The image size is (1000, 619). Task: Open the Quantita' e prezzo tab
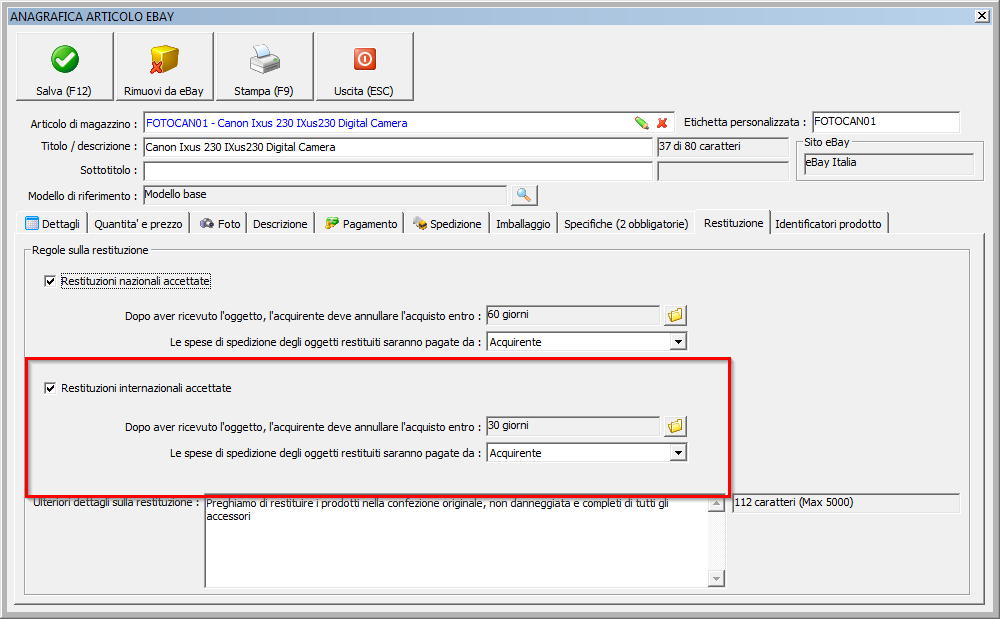pyautogui.click(x=138, y=224)
